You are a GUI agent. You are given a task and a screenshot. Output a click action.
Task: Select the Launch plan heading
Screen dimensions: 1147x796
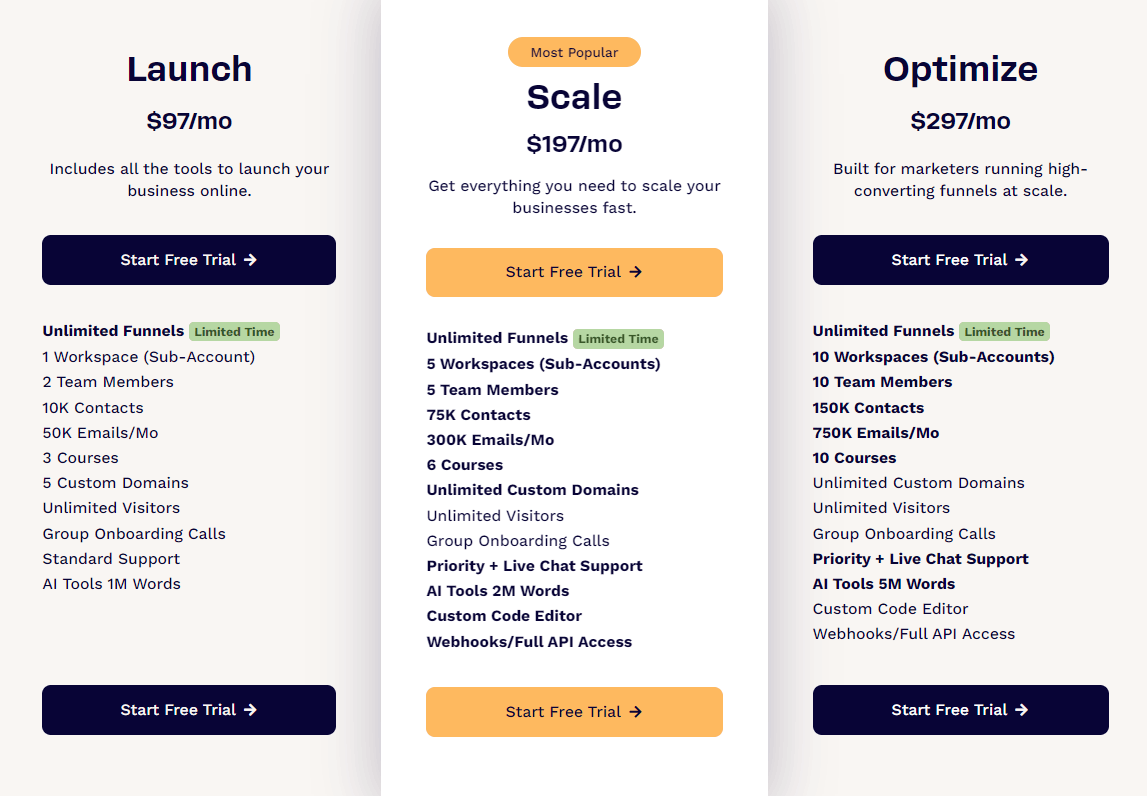click(188, 69)
